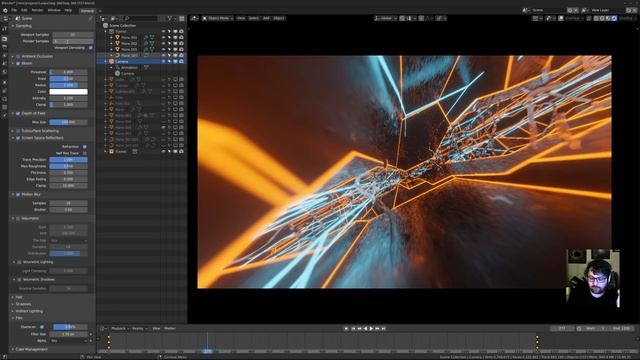Disable the Bloom checkbox
The image size is (640, 360).
[x=18, y=63]
